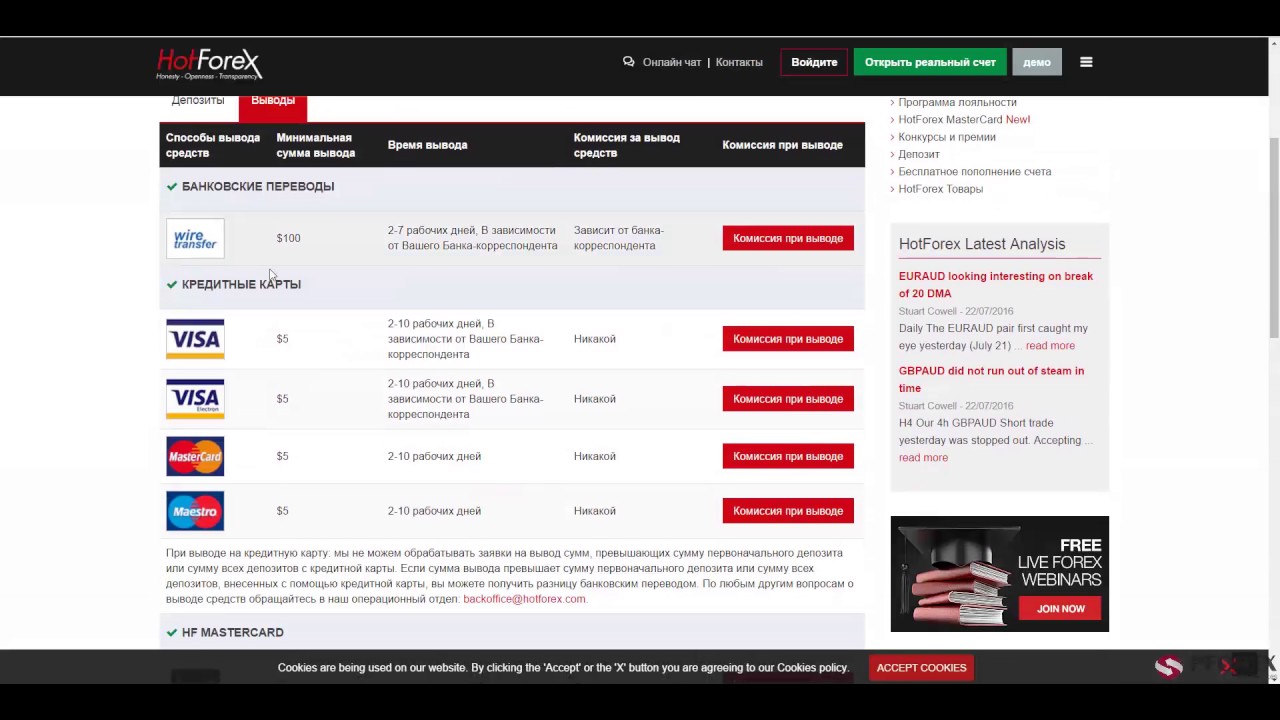This screenshot has height=720, width=1280.
Task: Click the Минимальная сумма вывода column header
Action: coord(316,145)
